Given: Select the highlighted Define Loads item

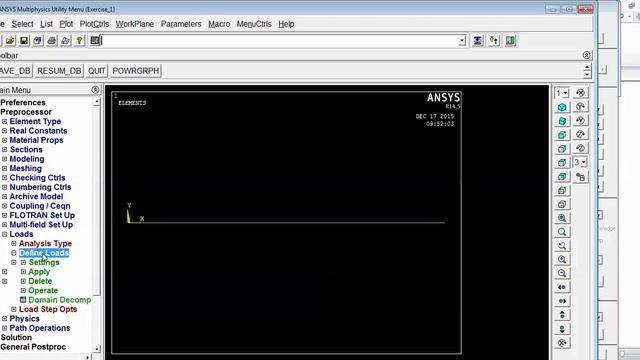Looking at the screenshot, I should click(44, 253).
